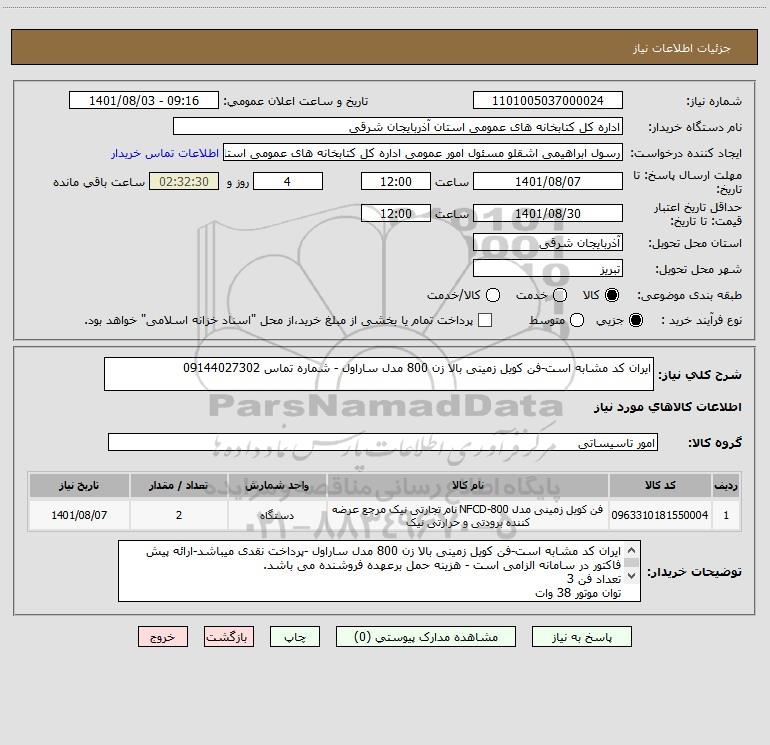Click the شماره نیاز field 1101005037000024

[548, 100]
